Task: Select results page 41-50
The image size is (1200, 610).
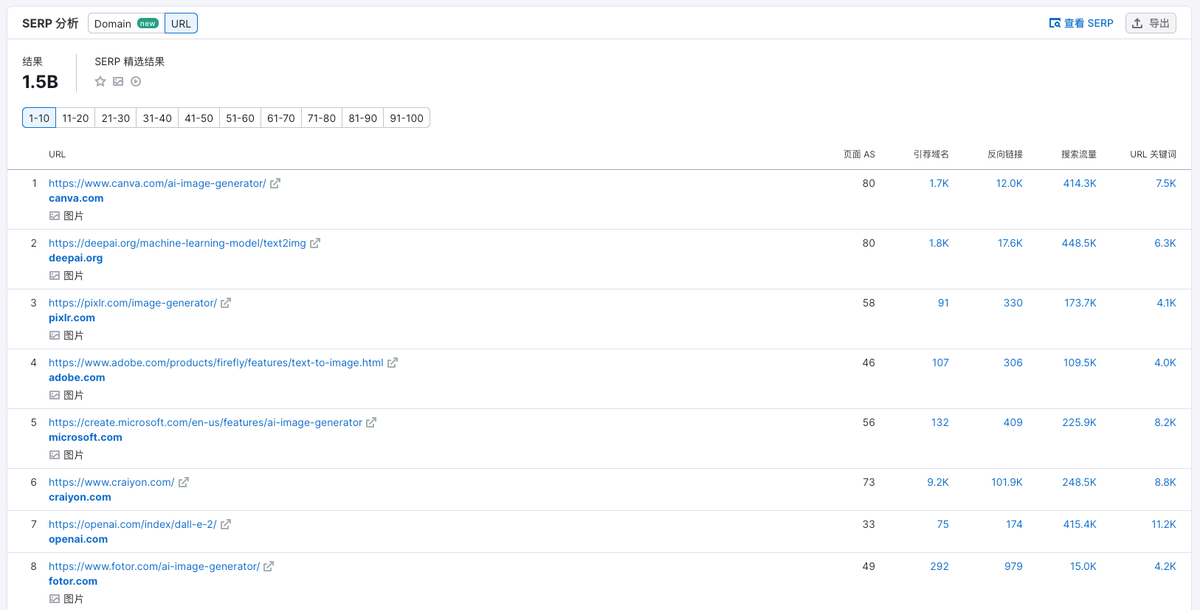Action: click(199, 118)
